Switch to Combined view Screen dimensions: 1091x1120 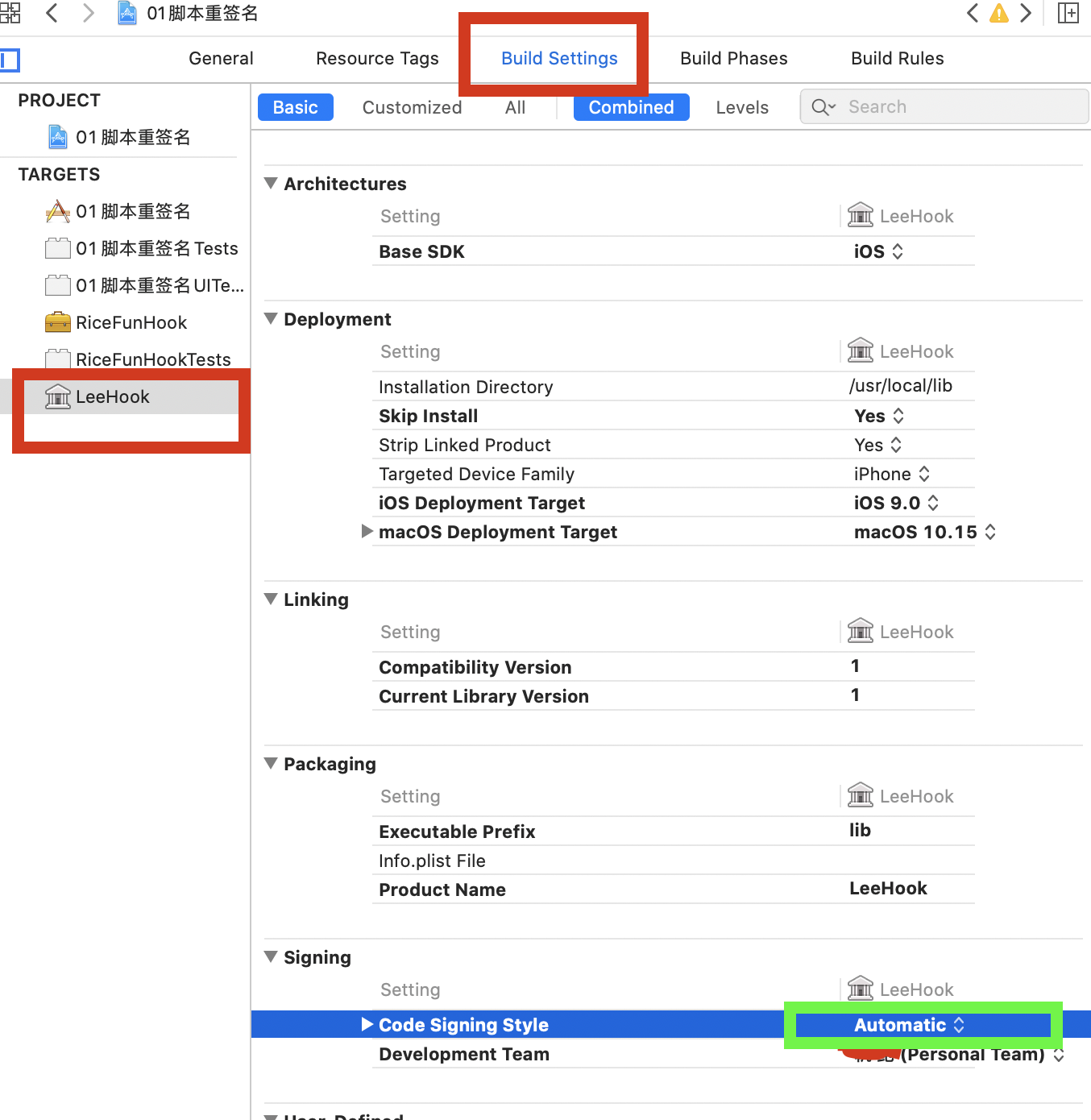pos(632,107)
